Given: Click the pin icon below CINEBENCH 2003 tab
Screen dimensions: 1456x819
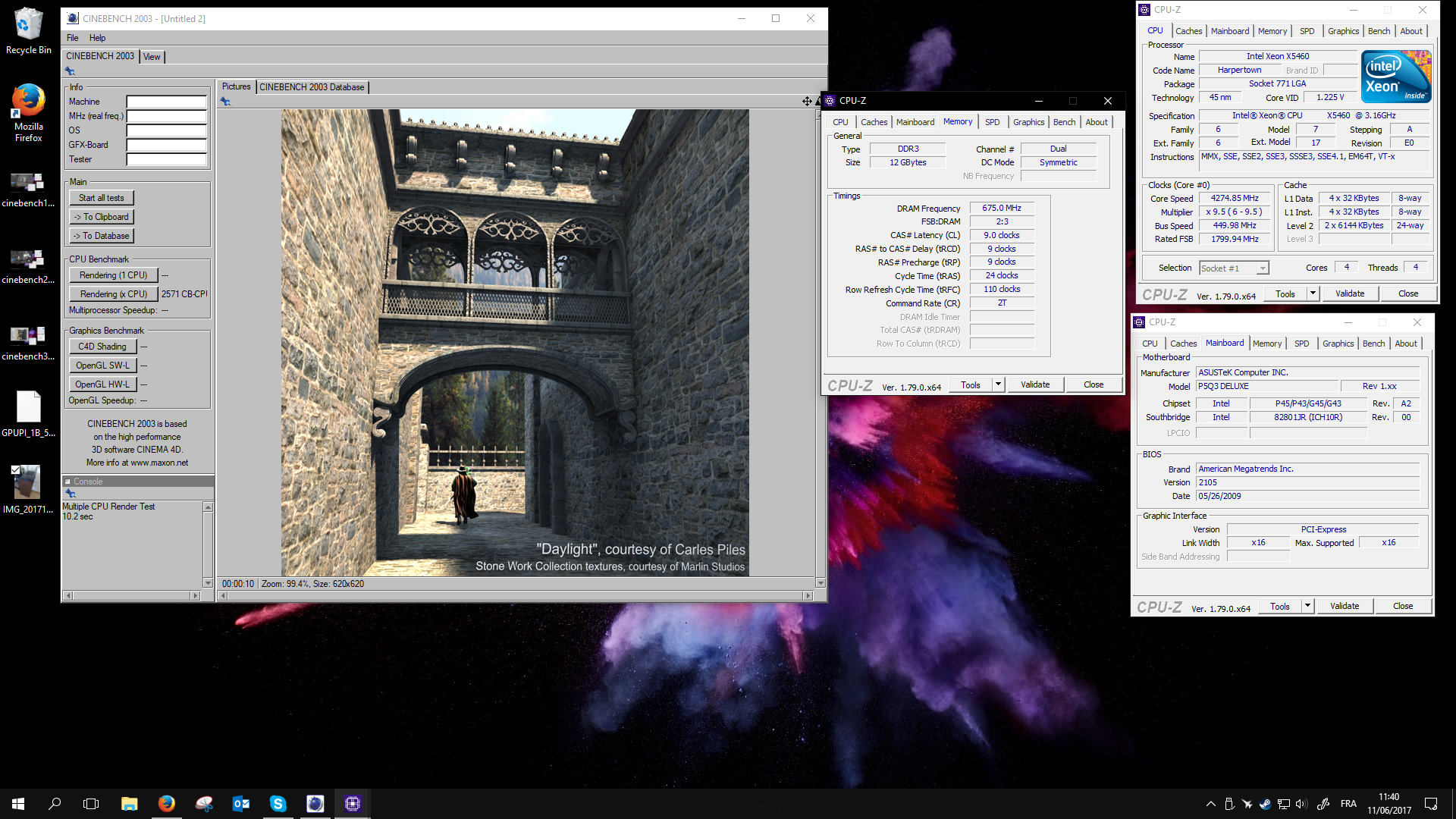Looking at the screenshot, I should click(70, 71).
